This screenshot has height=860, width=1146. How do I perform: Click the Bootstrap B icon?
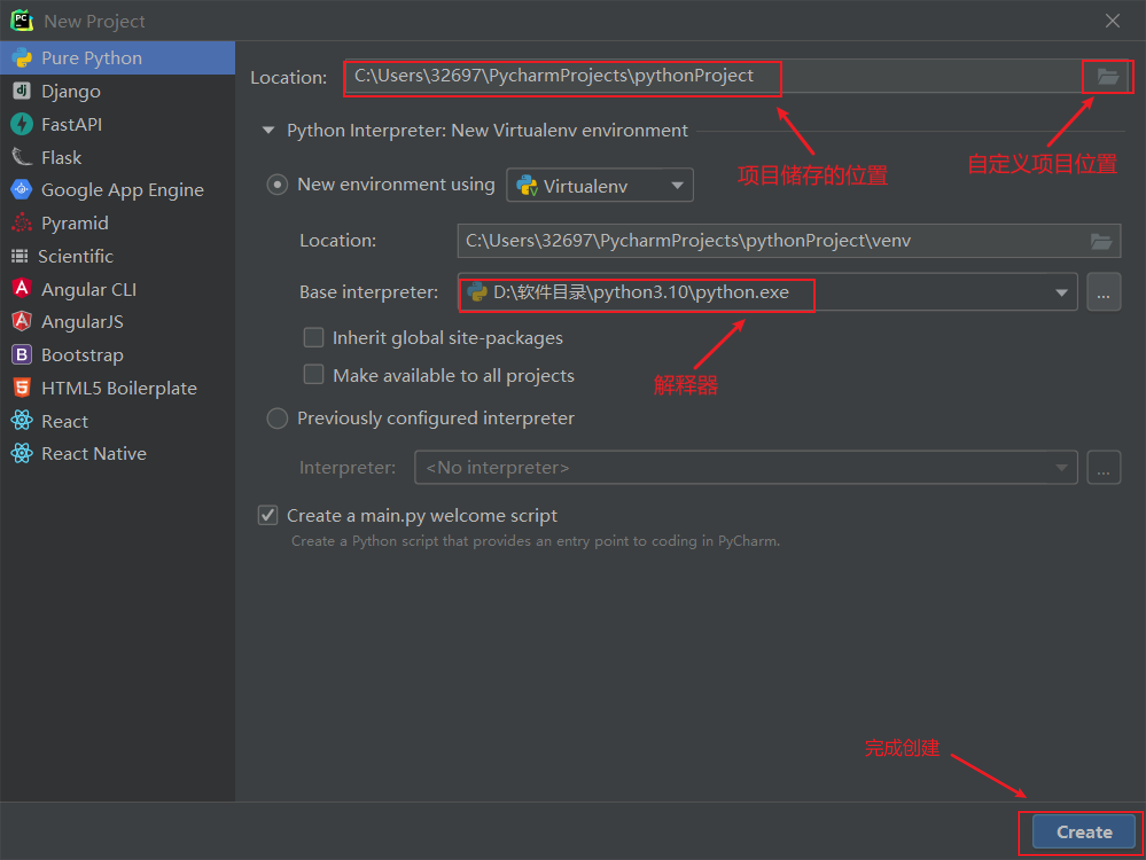(22, 354)
